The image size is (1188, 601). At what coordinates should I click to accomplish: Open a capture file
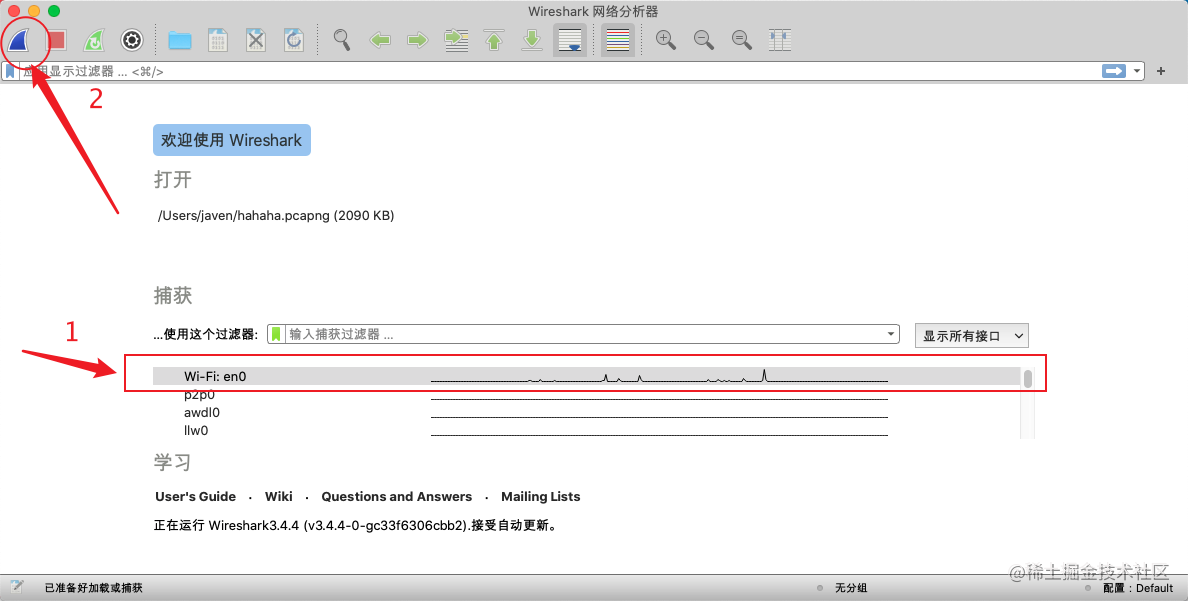[180, 39]
